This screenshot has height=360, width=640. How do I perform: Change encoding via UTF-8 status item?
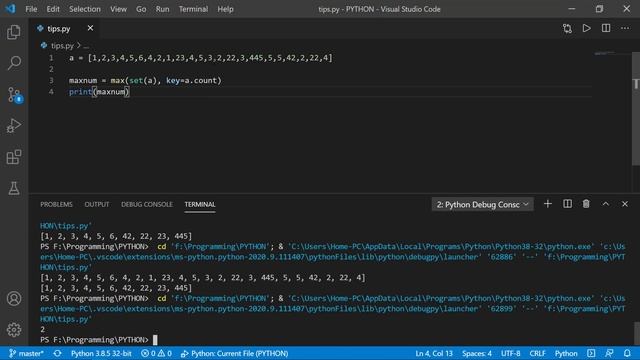pyautogui.click(x=511, y=353)
